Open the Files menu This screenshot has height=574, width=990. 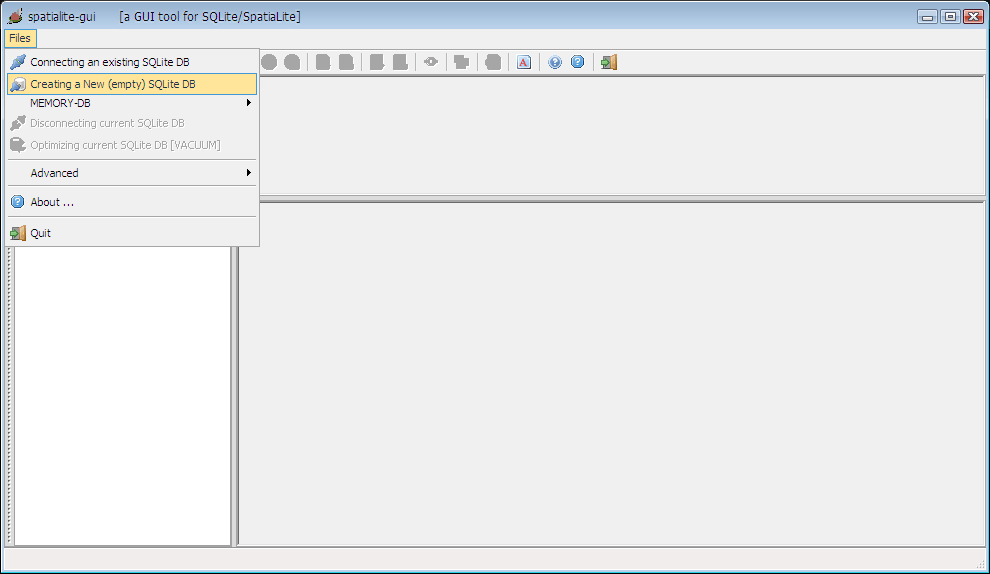(x=20, y=39)
